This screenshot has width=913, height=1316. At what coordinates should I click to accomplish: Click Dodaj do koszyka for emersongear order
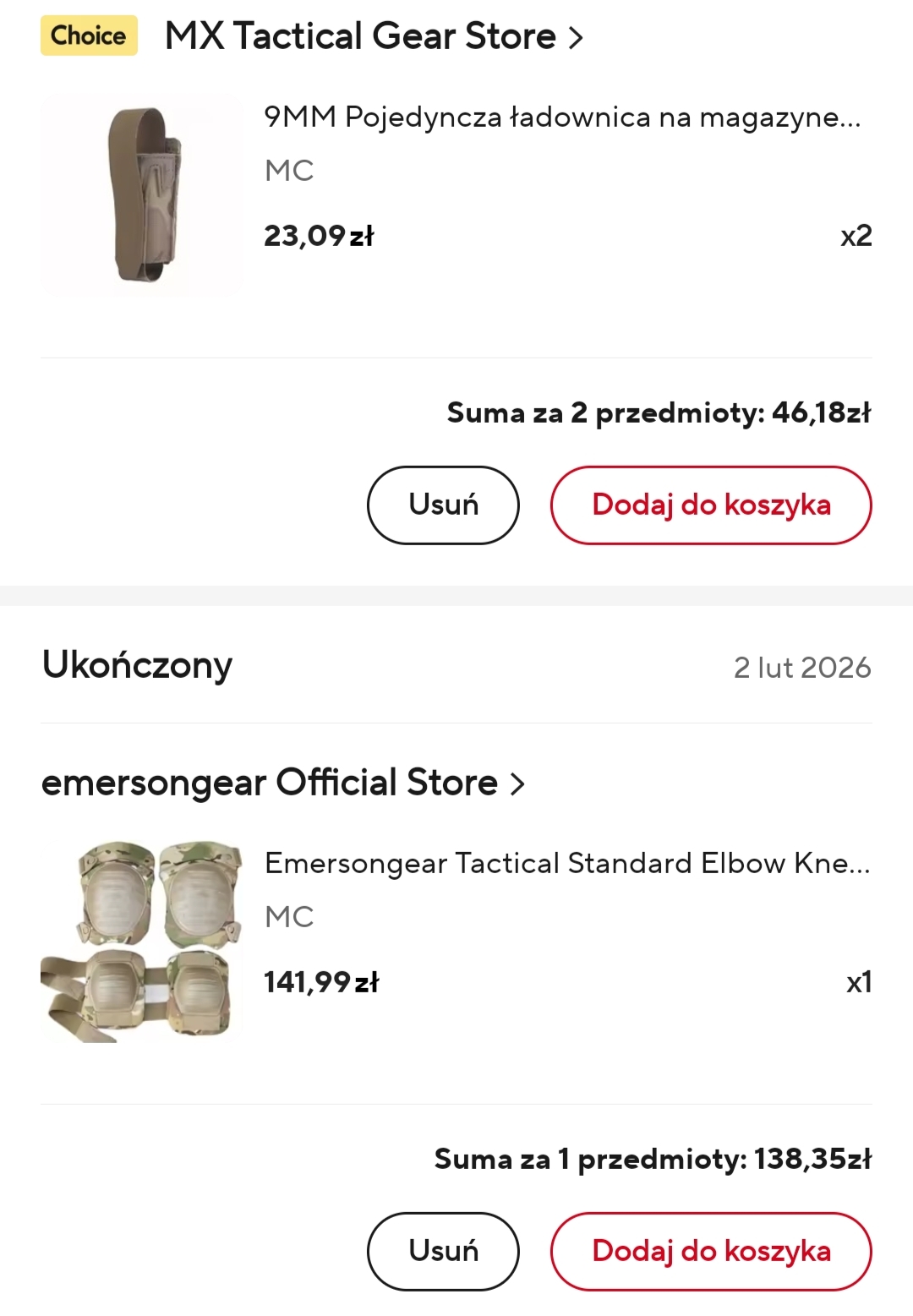pyautogui.click(x=711, y=1251)
